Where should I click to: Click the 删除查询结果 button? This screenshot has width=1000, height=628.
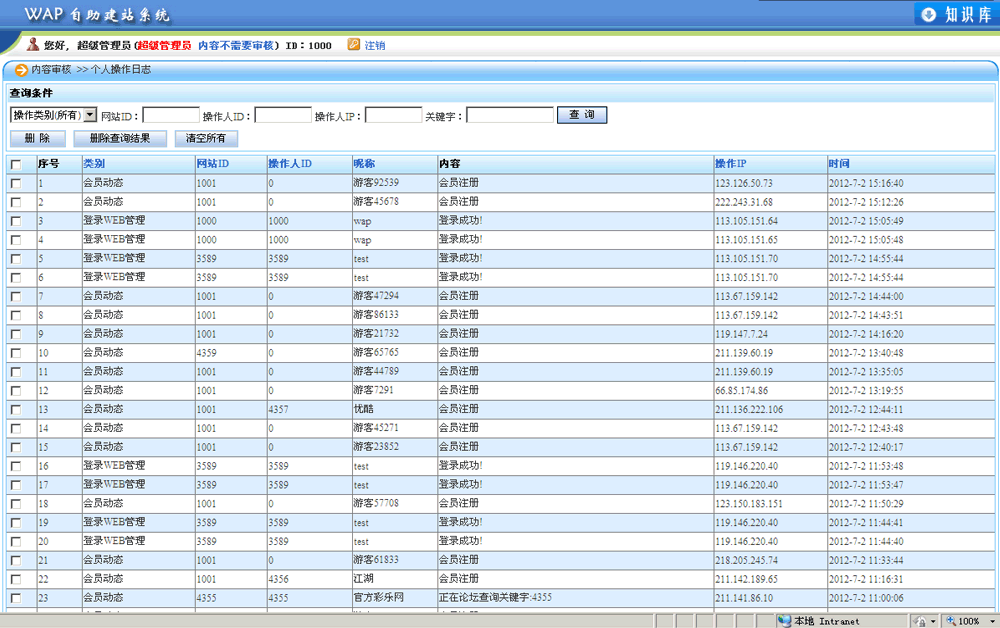120,138
